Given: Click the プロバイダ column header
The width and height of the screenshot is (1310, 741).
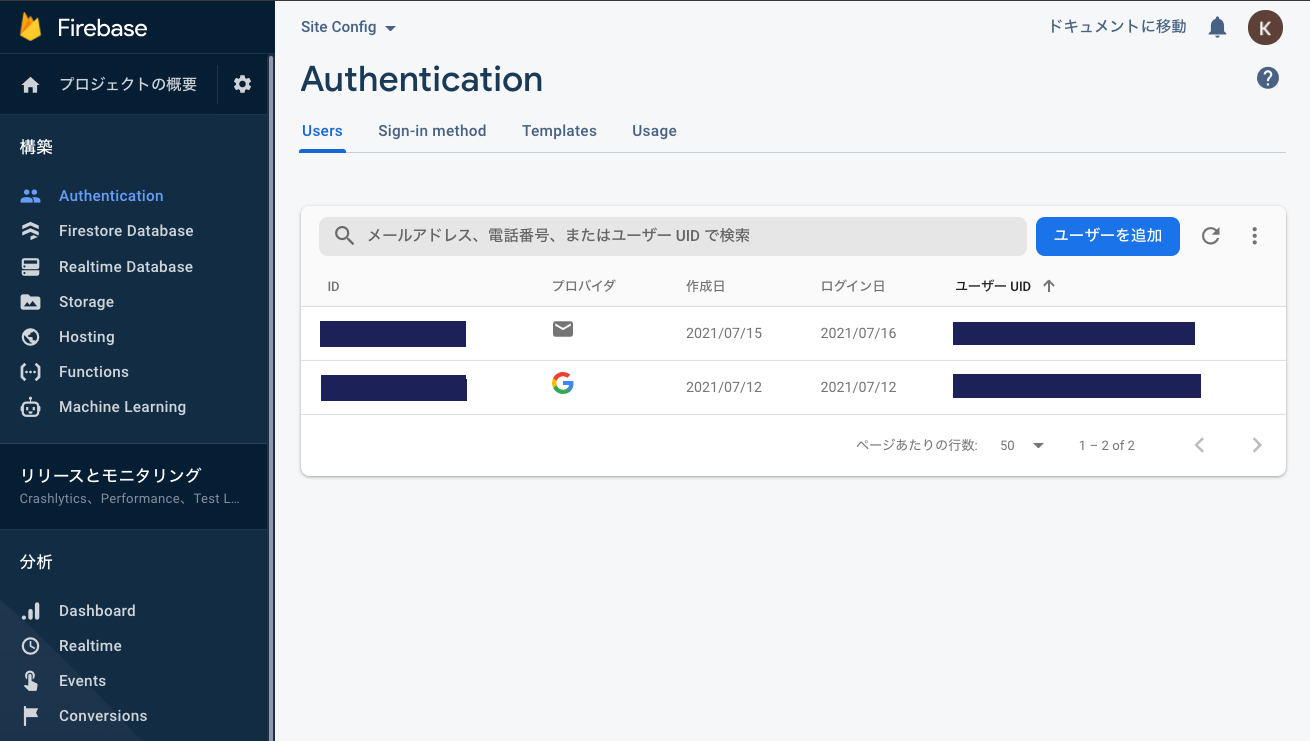Looking at the screenshot, I should pos(584,286).
